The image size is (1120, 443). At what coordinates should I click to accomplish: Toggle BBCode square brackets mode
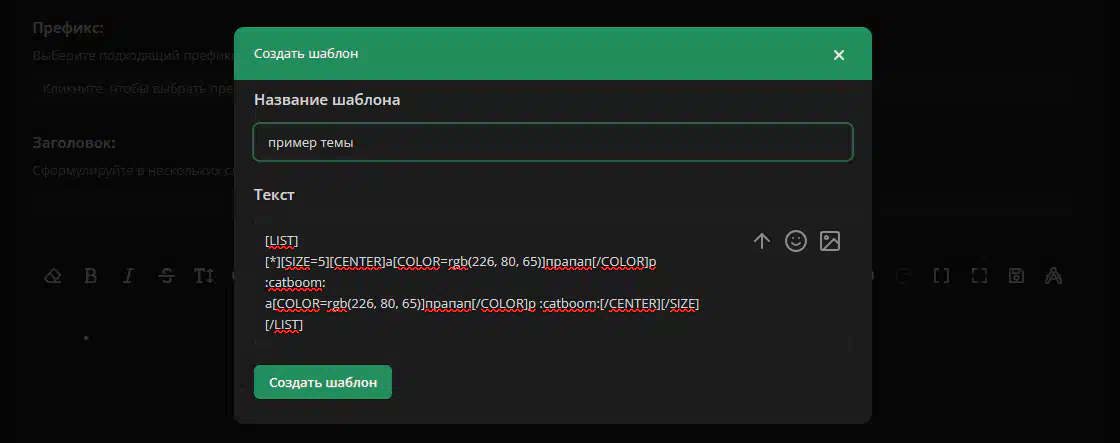(x=941, y=276)
